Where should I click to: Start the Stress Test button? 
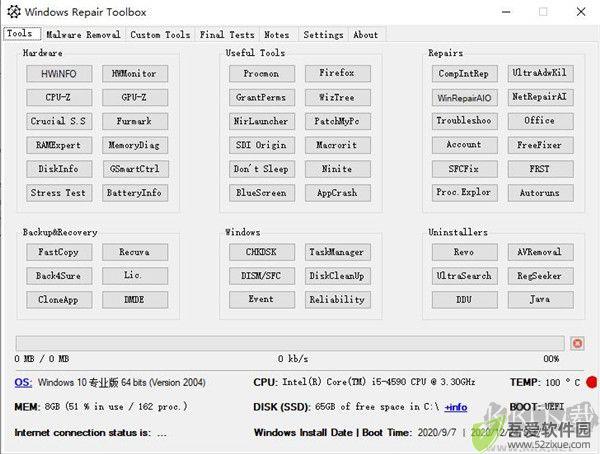pos(59,193)
